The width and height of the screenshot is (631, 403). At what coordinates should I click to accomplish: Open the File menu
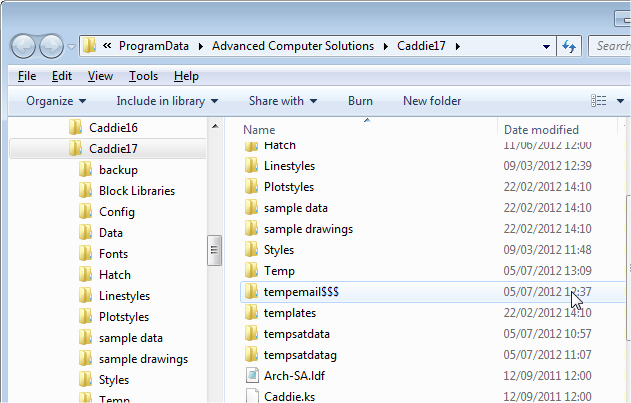point(27,76)
